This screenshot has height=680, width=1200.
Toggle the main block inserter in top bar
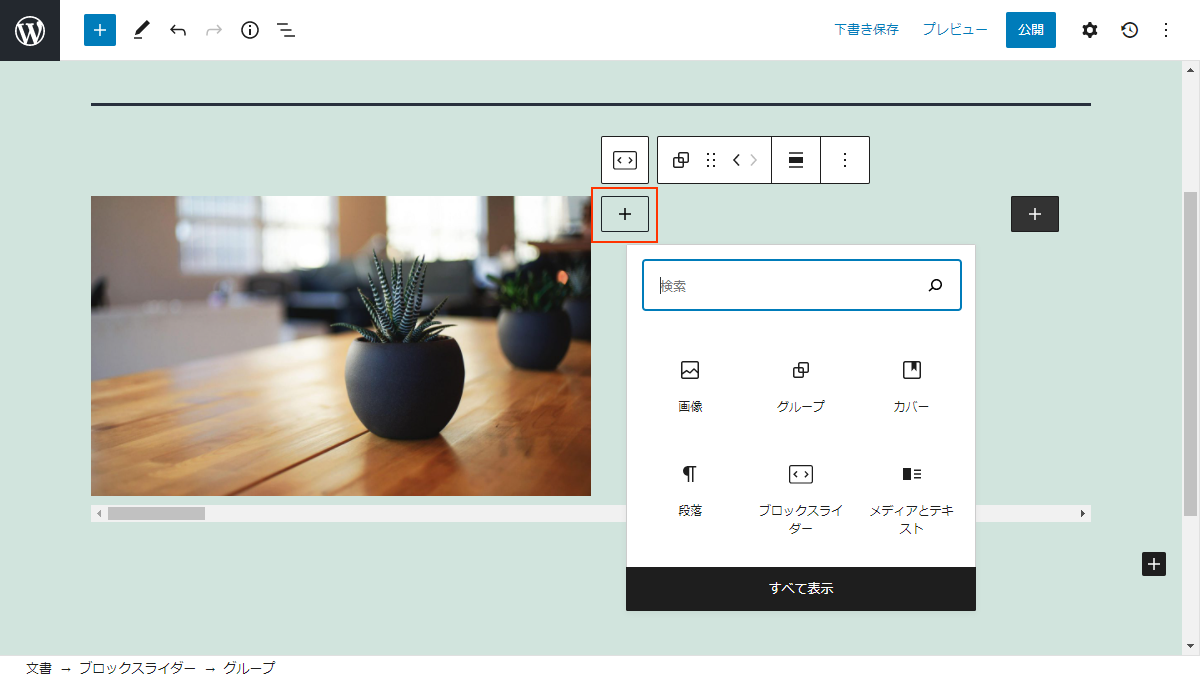[x=100, y=30]
